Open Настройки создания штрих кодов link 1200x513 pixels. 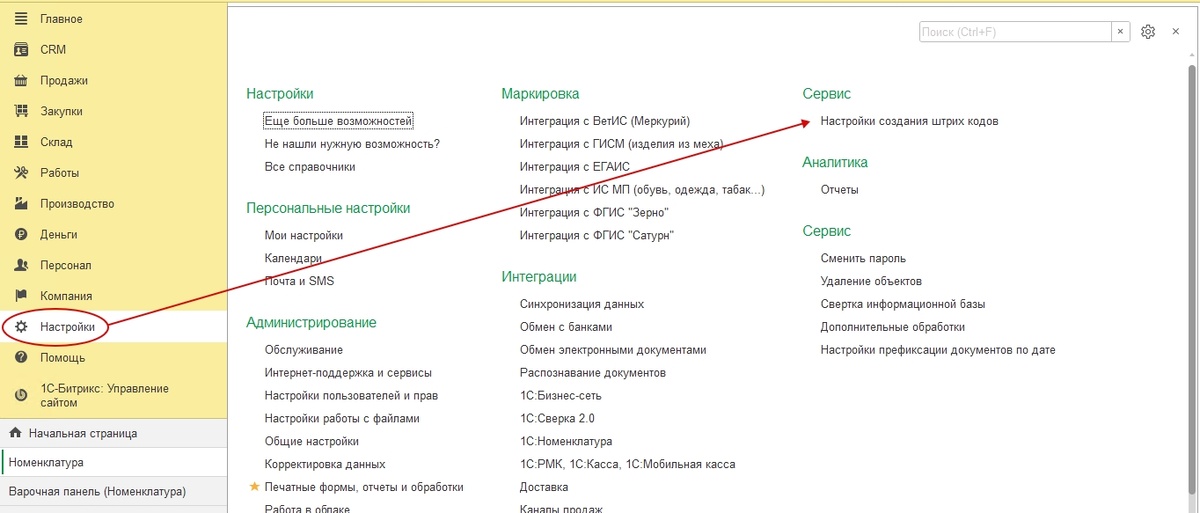click(909, 121)
